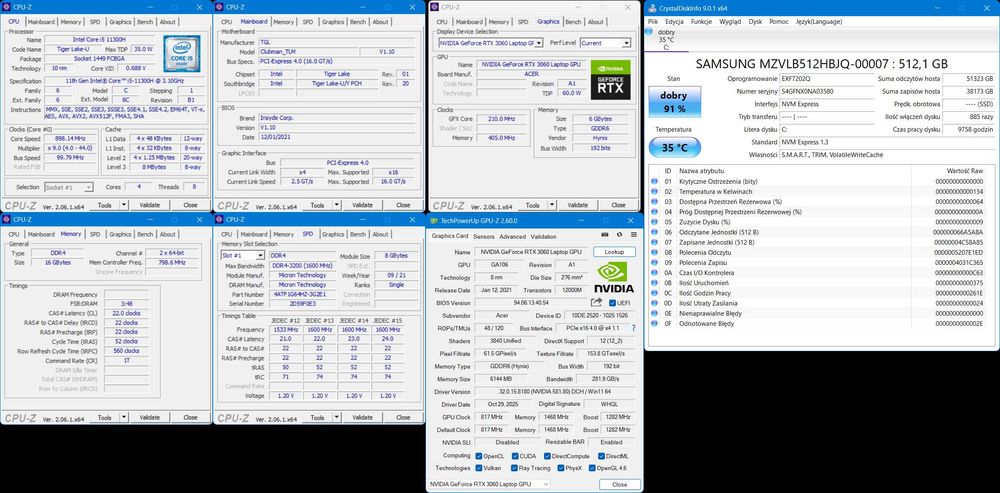
Task: Select the Dysk menu in CrystalDiskInfo
Action: click(x=755, y=21)
